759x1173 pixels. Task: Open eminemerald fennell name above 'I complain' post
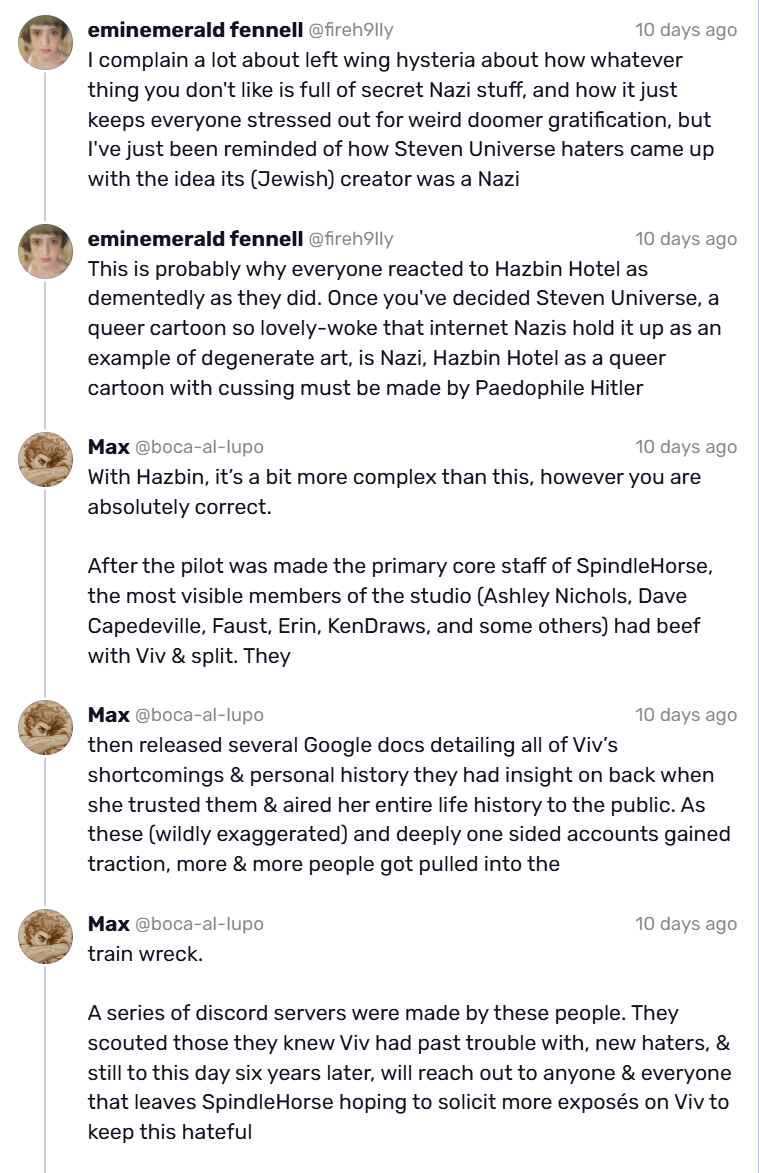[x=195, y=30]
